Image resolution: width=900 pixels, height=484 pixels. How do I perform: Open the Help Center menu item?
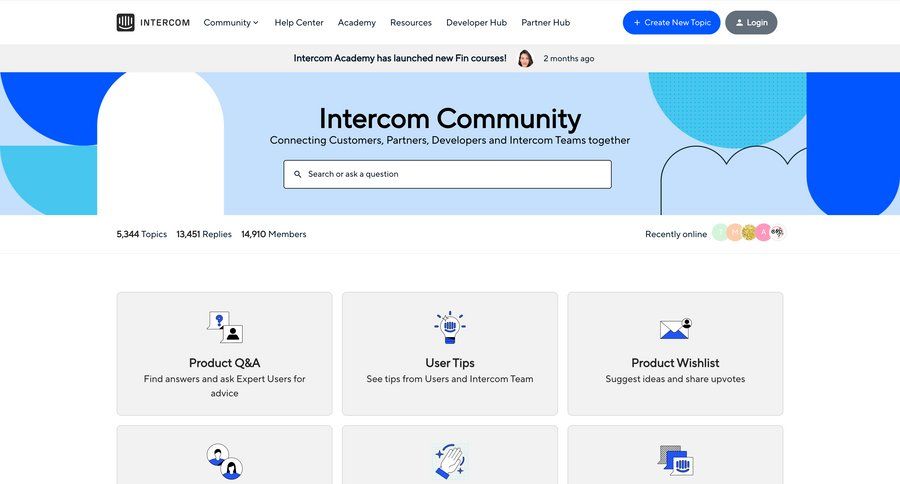pyautogui.click(x=299, y=22)
